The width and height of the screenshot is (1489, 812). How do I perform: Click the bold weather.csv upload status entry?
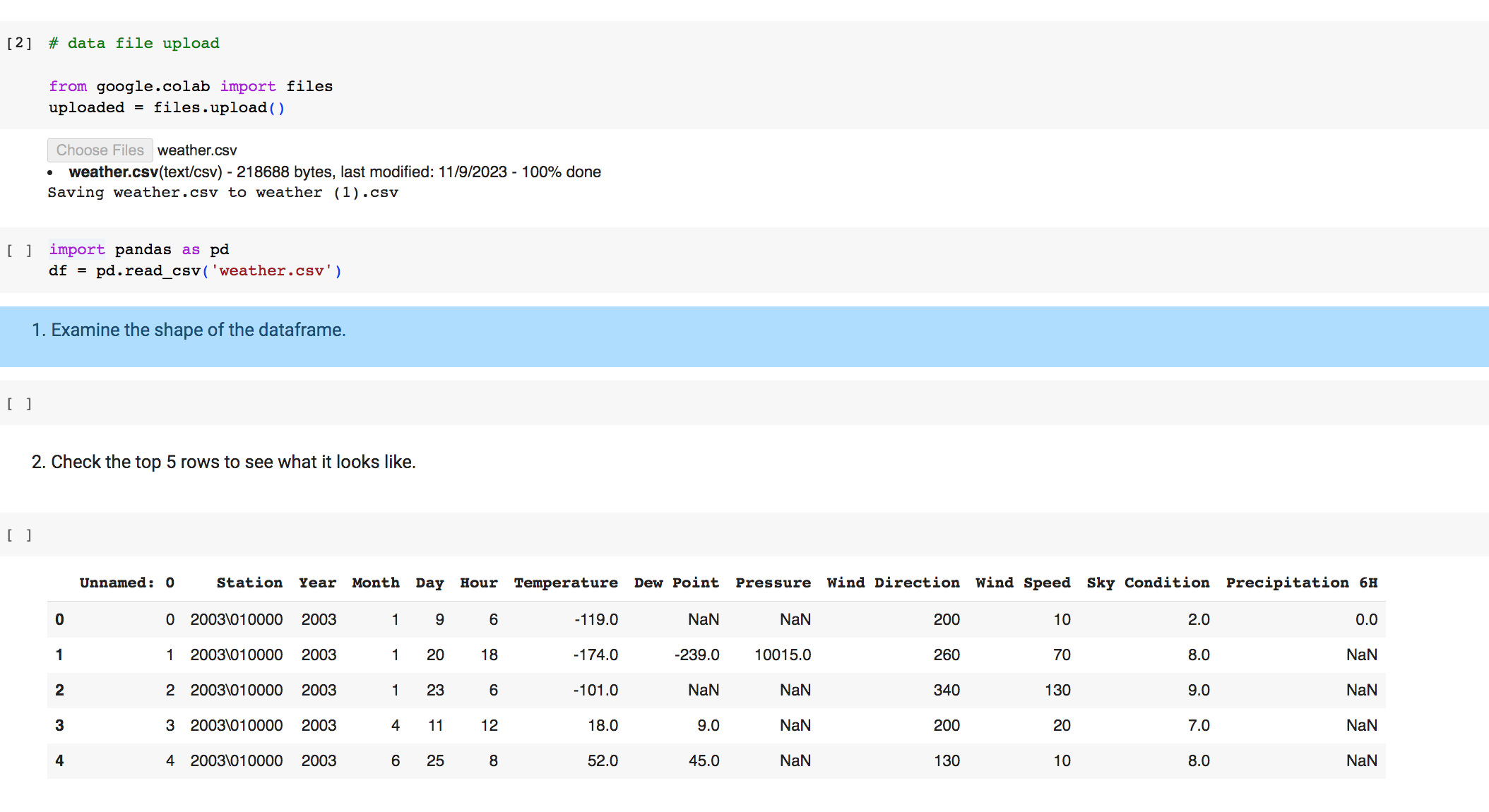[113, 172]
